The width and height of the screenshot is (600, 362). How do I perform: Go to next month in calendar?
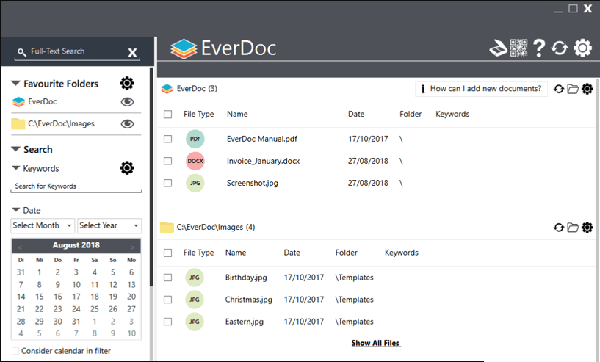(x=132, y=247)
